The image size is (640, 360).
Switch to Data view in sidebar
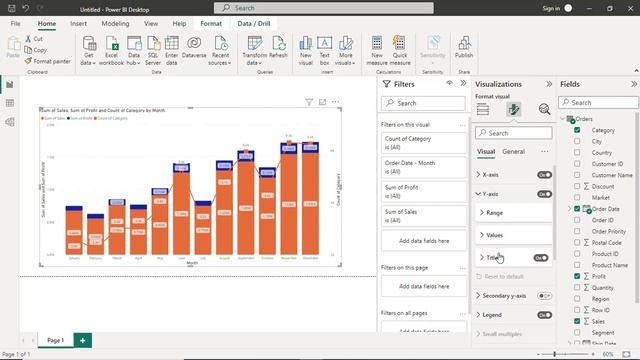[x=10, y=103]
